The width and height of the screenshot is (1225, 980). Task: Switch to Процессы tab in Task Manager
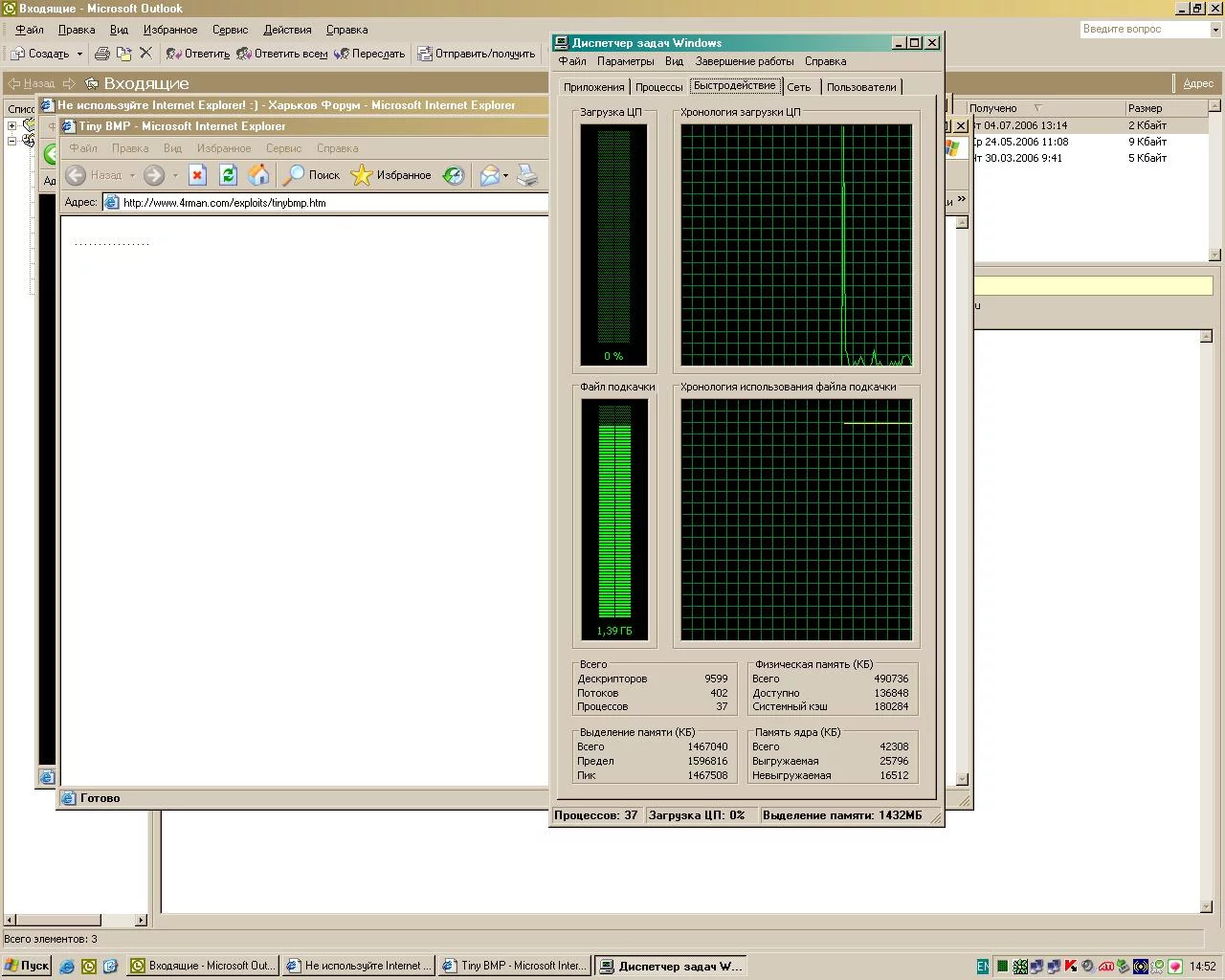659,87
